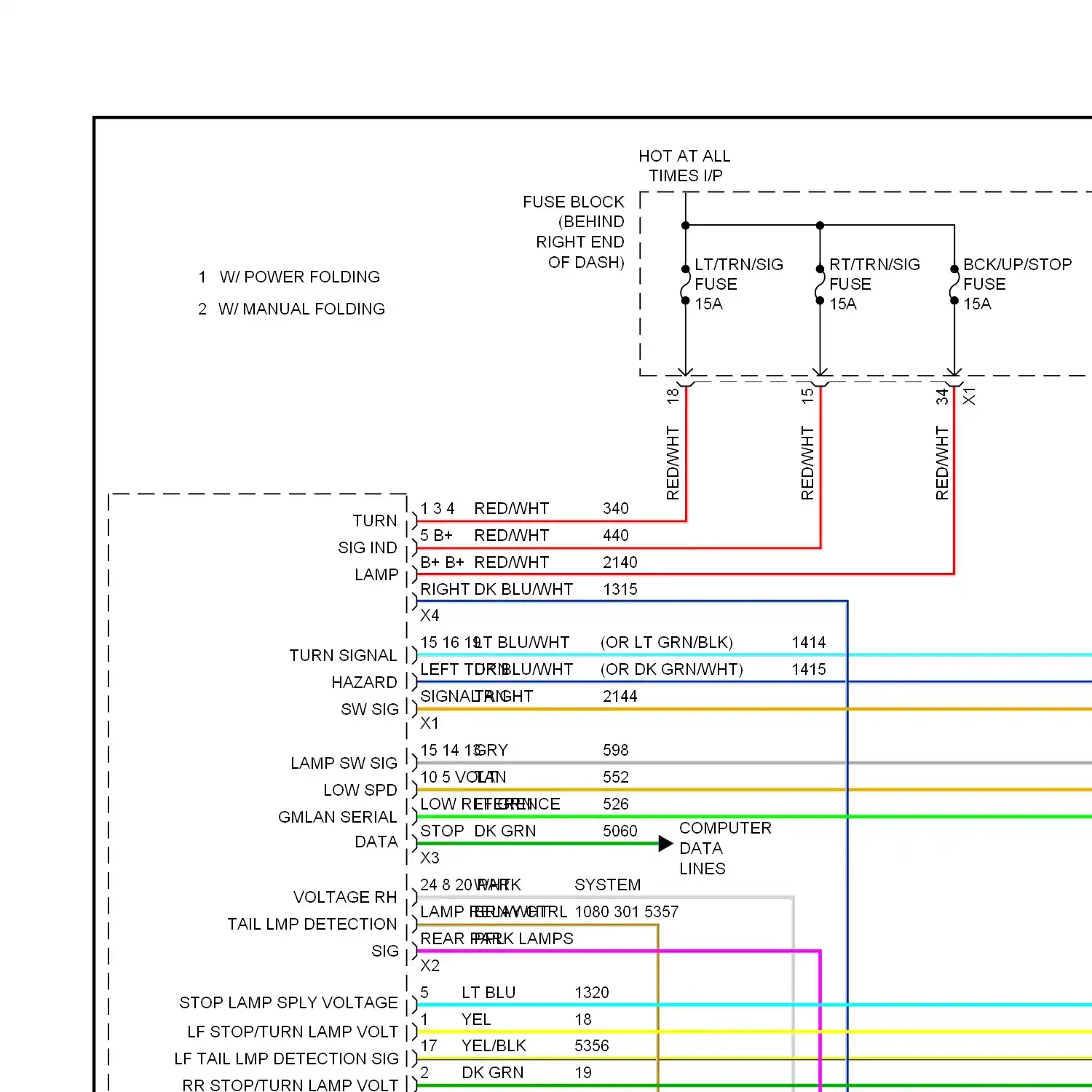The height and width of the screenshot is (1092, 1092).
Task: Click 'RR STOP/TURN LAMP VOLT' label
Action: click(x=290, y=1085)
